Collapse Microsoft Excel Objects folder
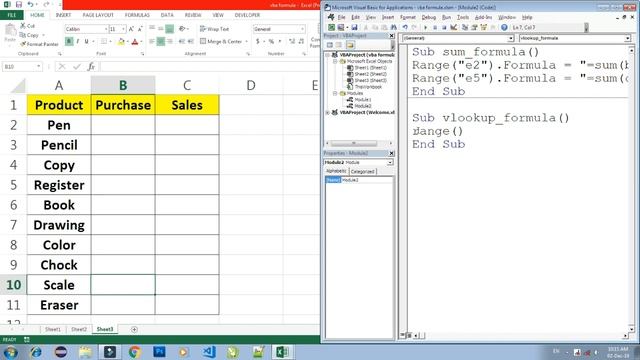 tap(335, 61)
